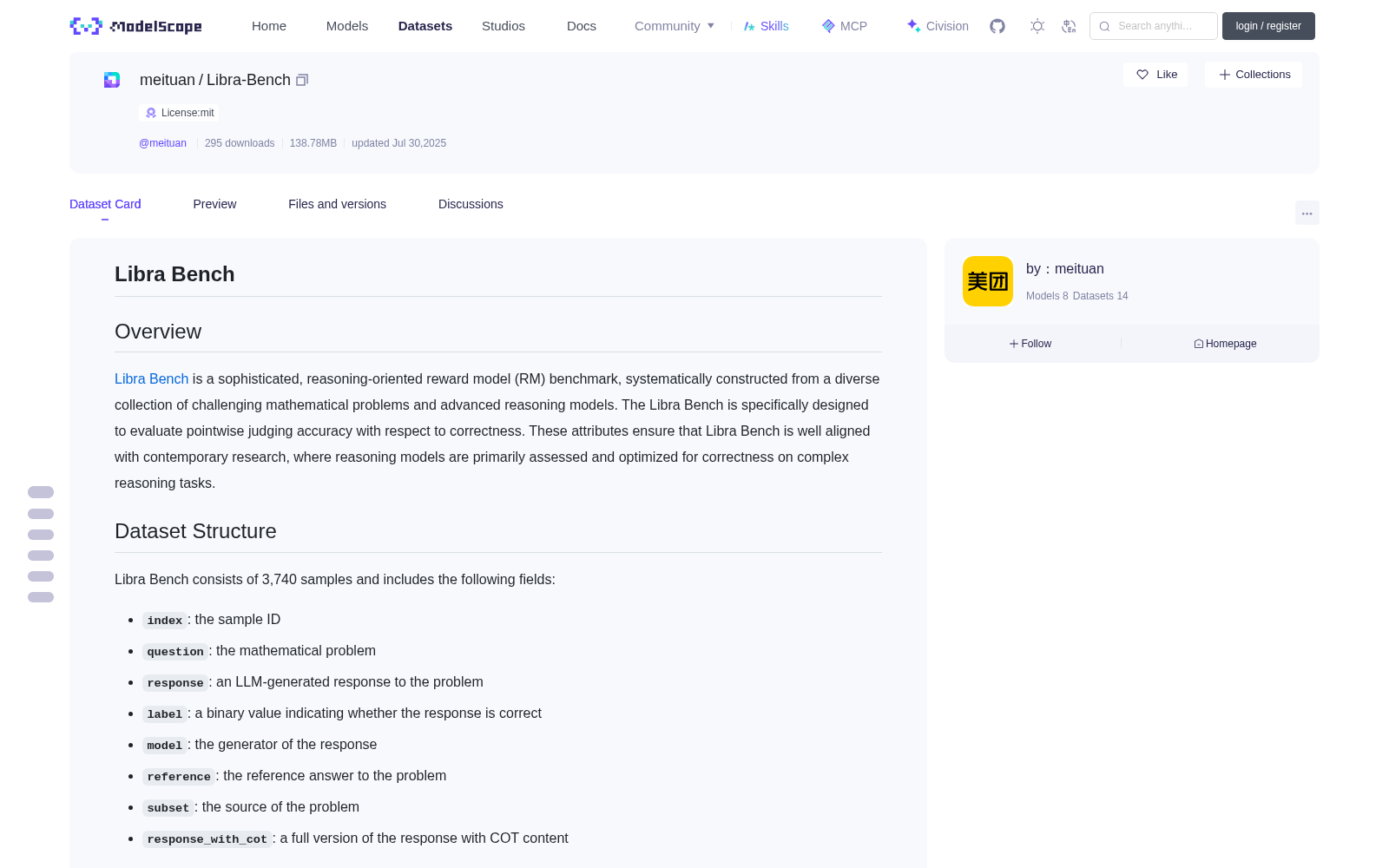Open the @meituan profile link
The height and width of the screenshot is (868, 1389).
(162, 143)
